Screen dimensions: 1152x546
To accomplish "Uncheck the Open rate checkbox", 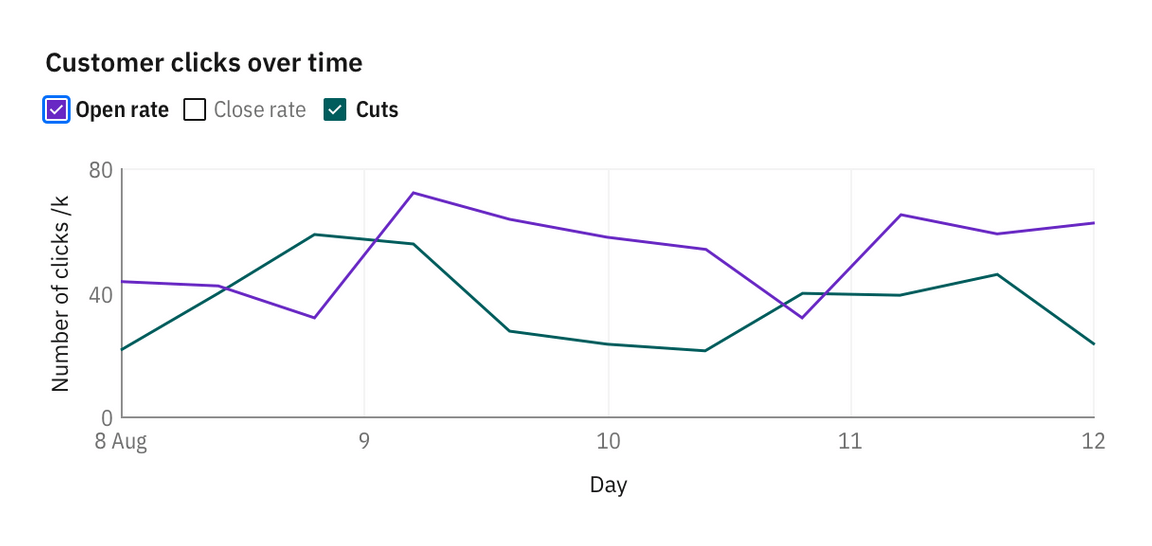I will (x=57, y=110).
